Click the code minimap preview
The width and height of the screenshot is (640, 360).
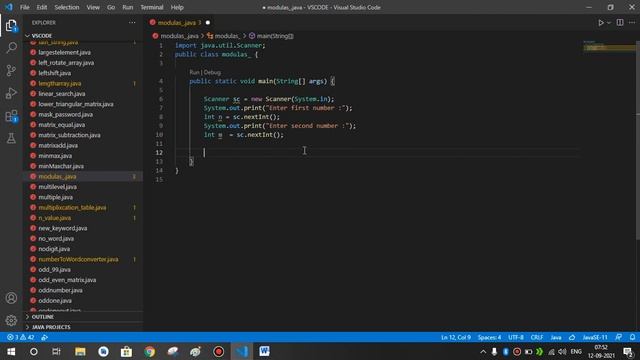click(608, 46)
